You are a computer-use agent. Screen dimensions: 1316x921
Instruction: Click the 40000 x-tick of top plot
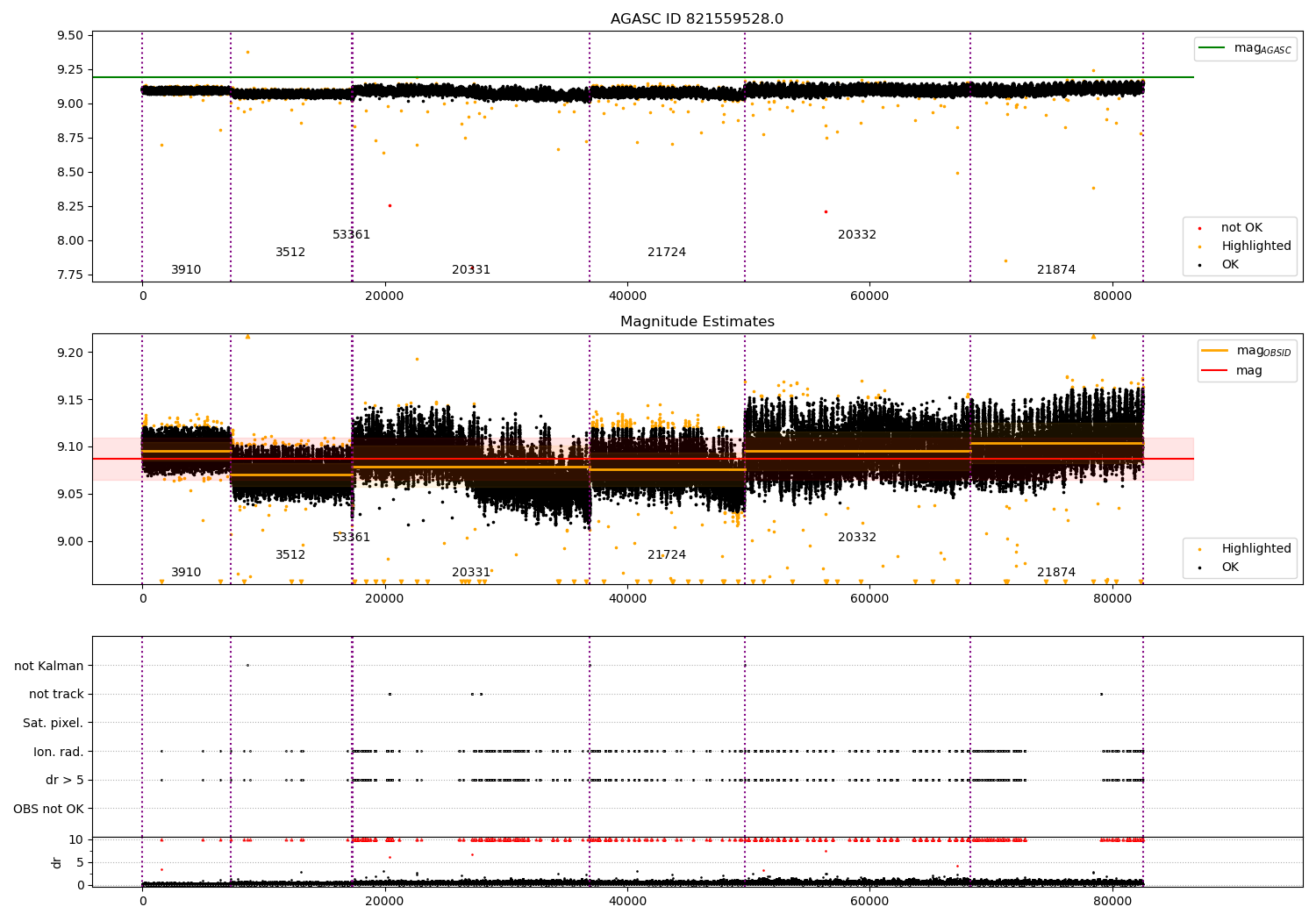[x=627, y=296]
